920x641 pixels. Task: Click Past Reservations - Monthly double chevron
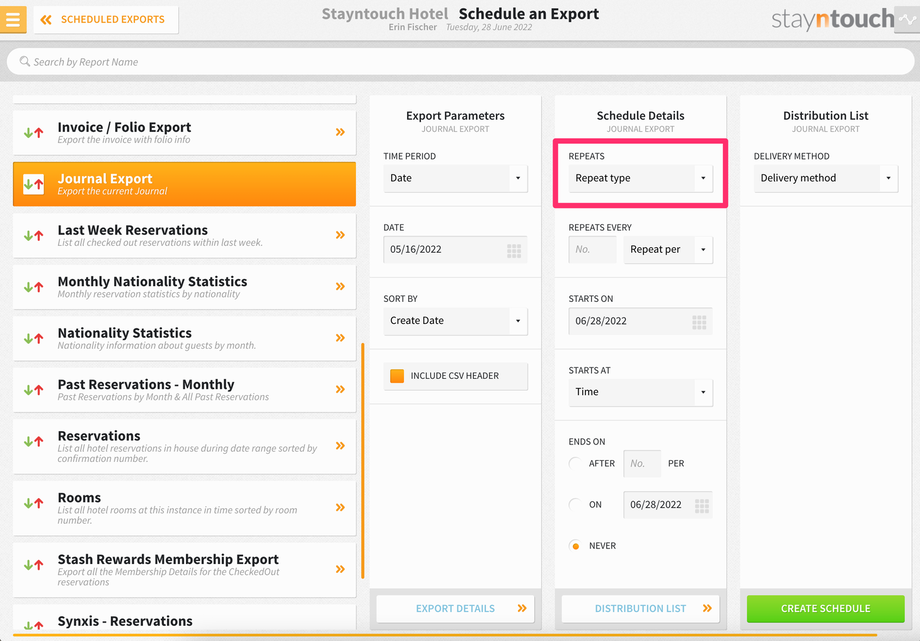[340, 389]
